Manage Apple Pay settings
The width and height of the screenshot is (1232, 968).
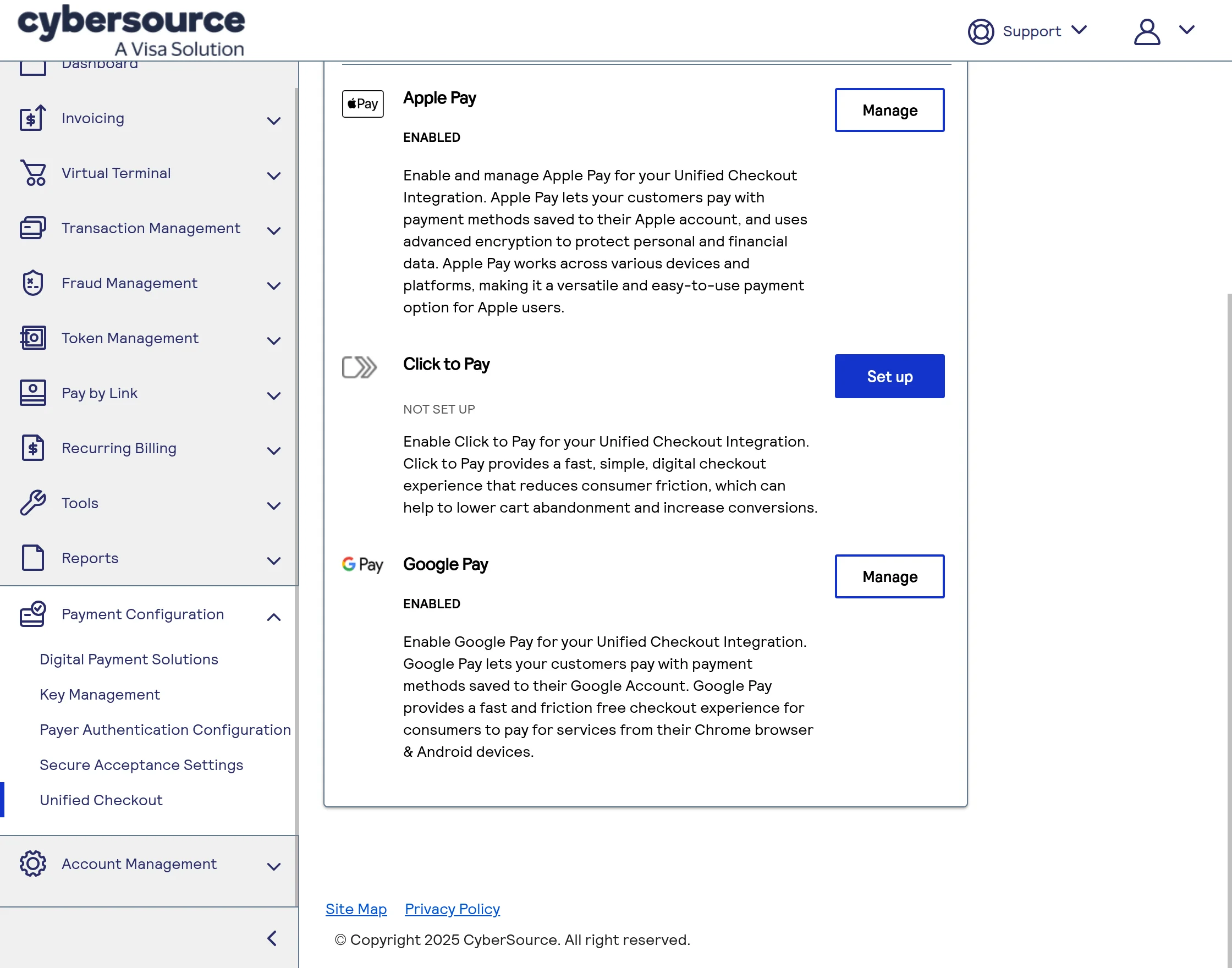coord(889,110)
